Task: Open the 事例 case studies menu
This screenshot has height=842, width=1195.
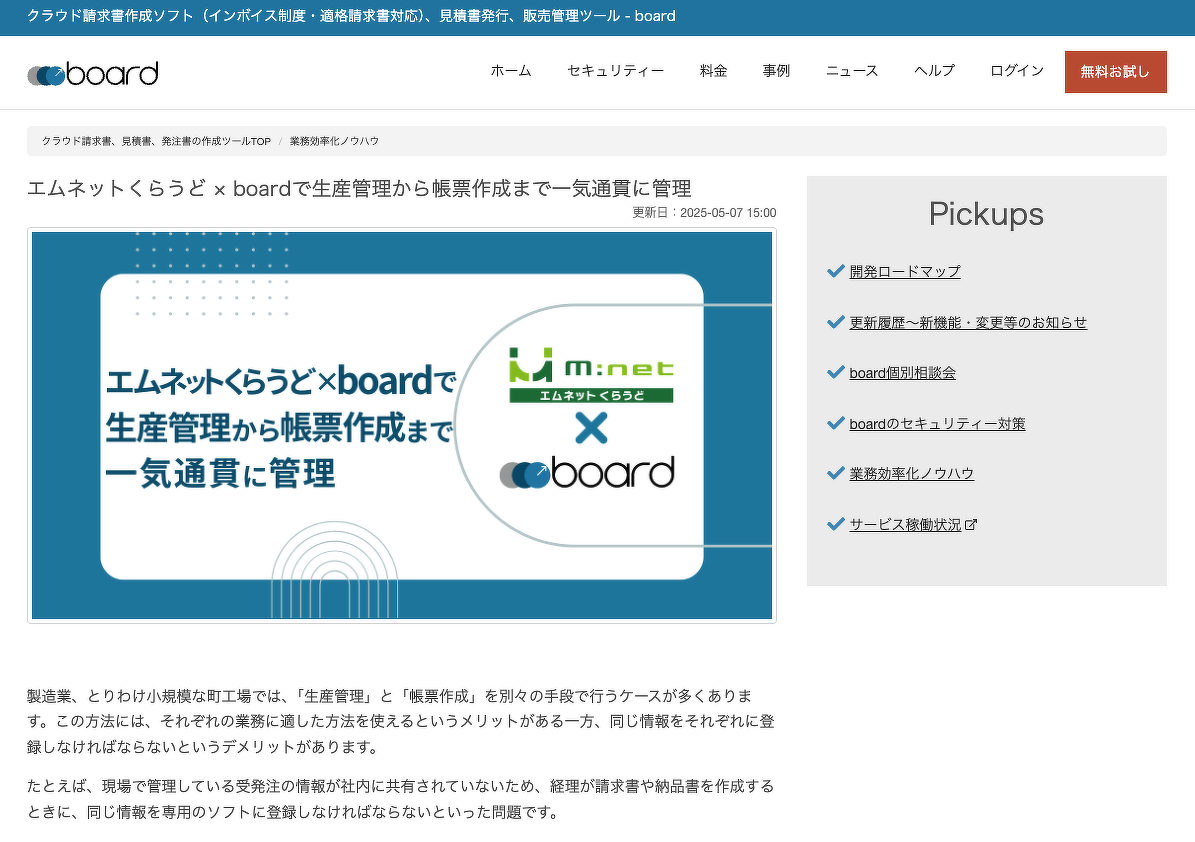Action: (x=777, y=71)
